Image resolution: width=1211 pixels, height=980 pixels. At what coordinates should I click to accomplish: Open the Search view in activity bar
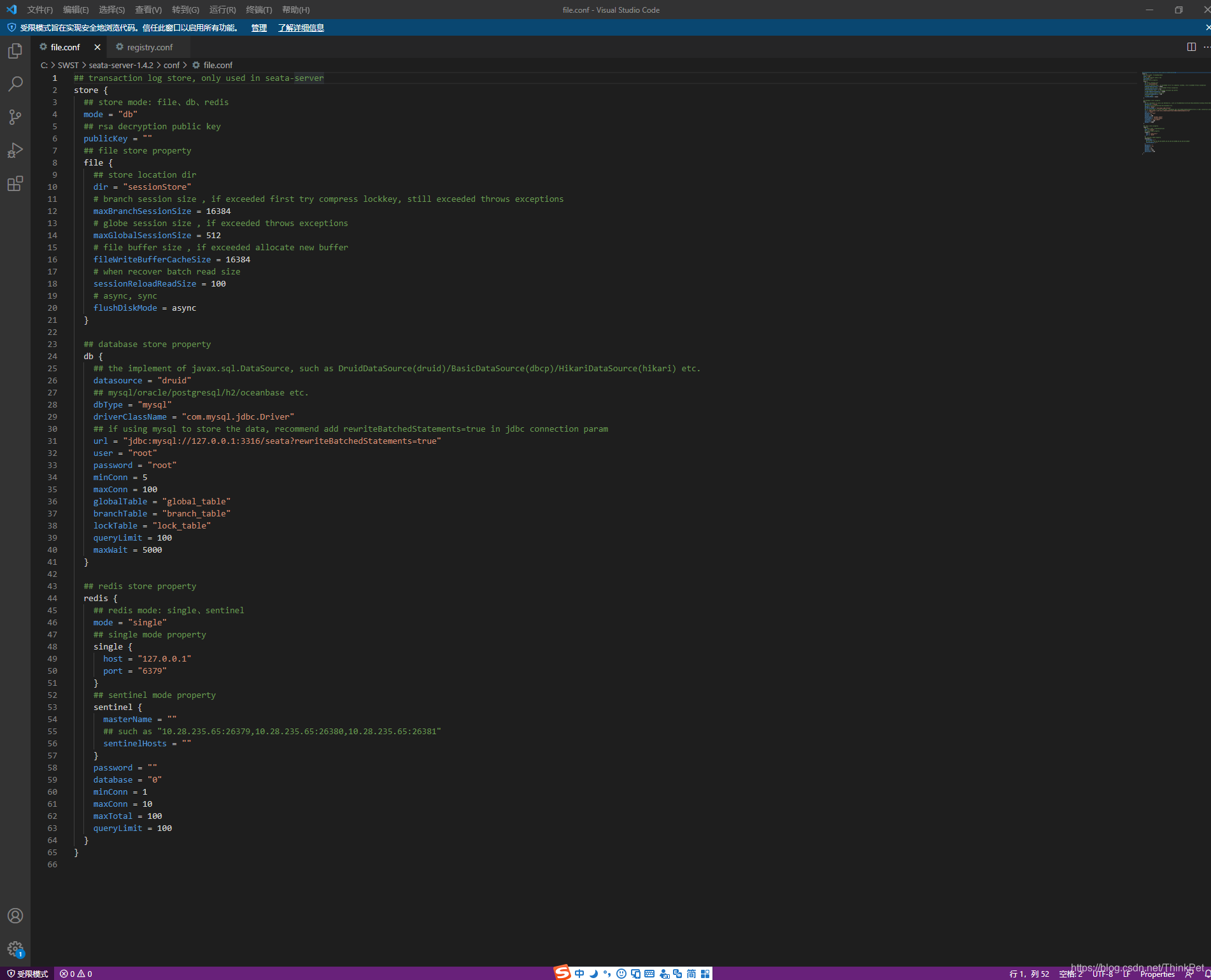(15, 83)
